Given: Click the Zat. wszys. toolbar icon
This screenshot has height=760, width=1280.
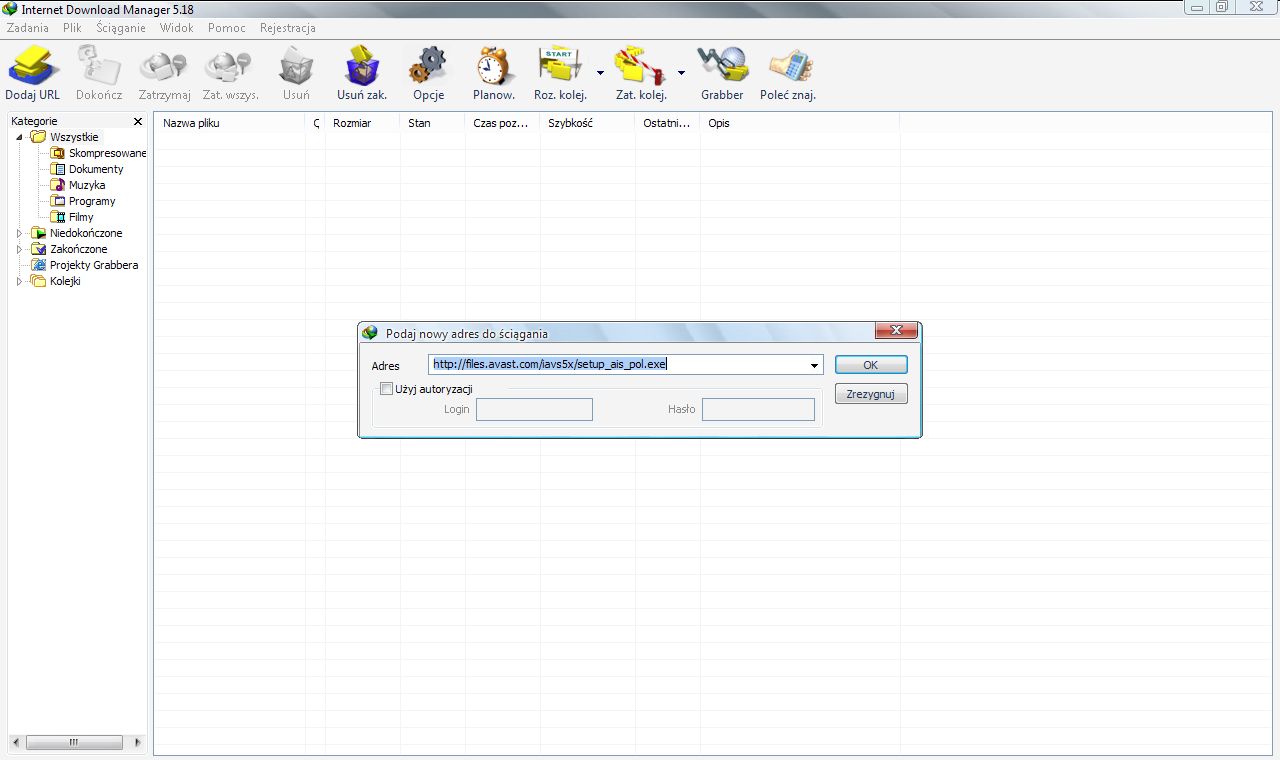Looking at the screenshot, I should click(230, 66).
